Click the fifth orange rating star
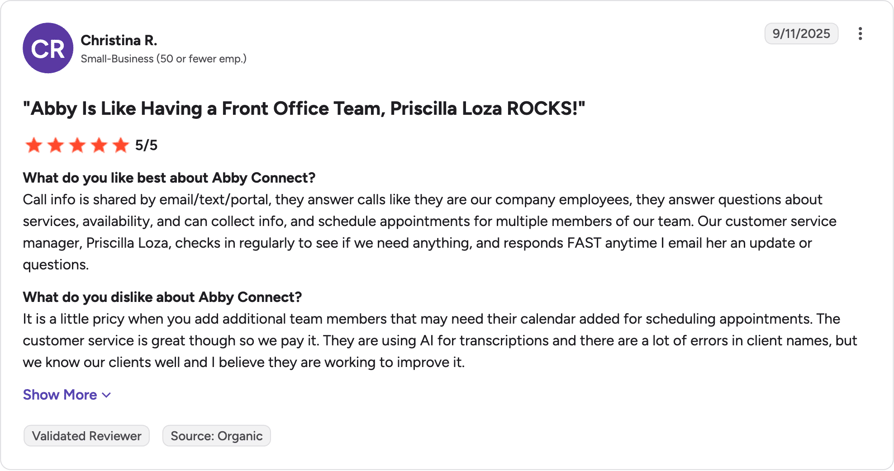The height and width of the screenshot is (471, 894). click(x=120, y=145)
